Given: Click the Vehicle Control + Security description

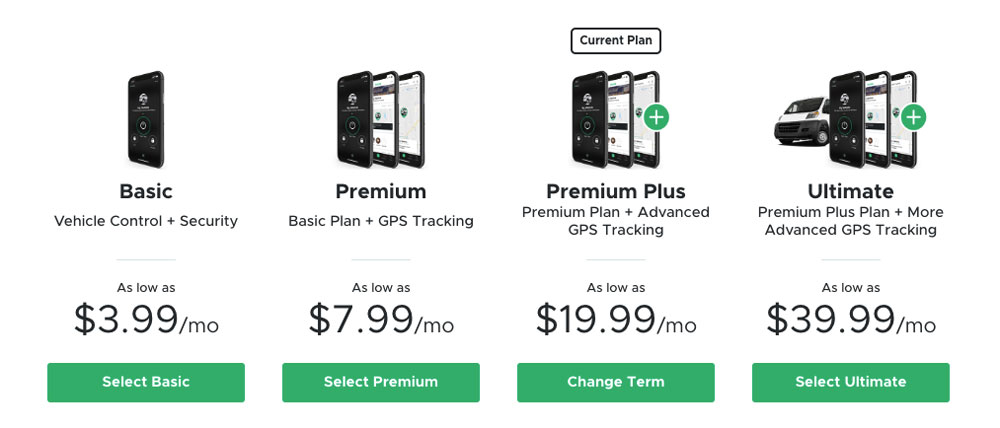Looking at the screenshot, I should pyautogui.click(x=146, y=221).
